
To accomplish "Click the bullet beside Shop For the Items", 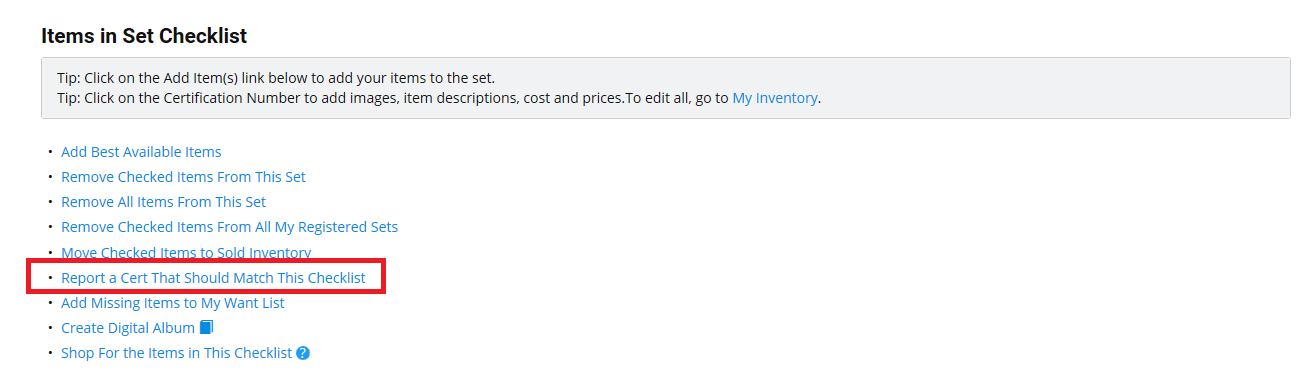I will pyautogui.click(x=50, y=353).
